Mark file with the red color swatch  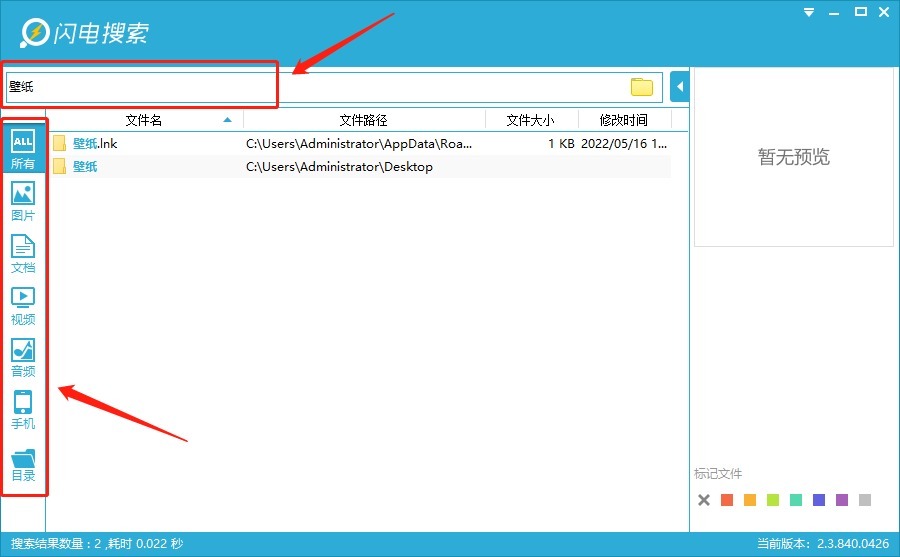[727, 500]
